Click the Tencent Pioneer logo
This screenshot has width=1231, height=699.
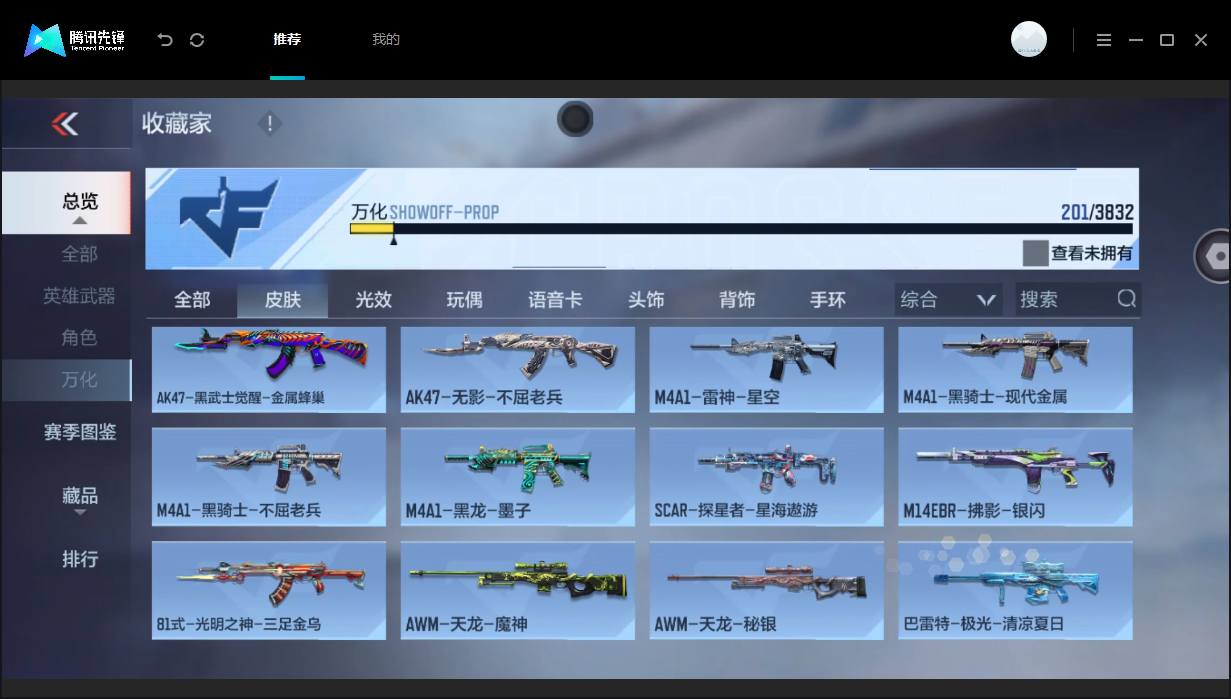click(75, 40)
